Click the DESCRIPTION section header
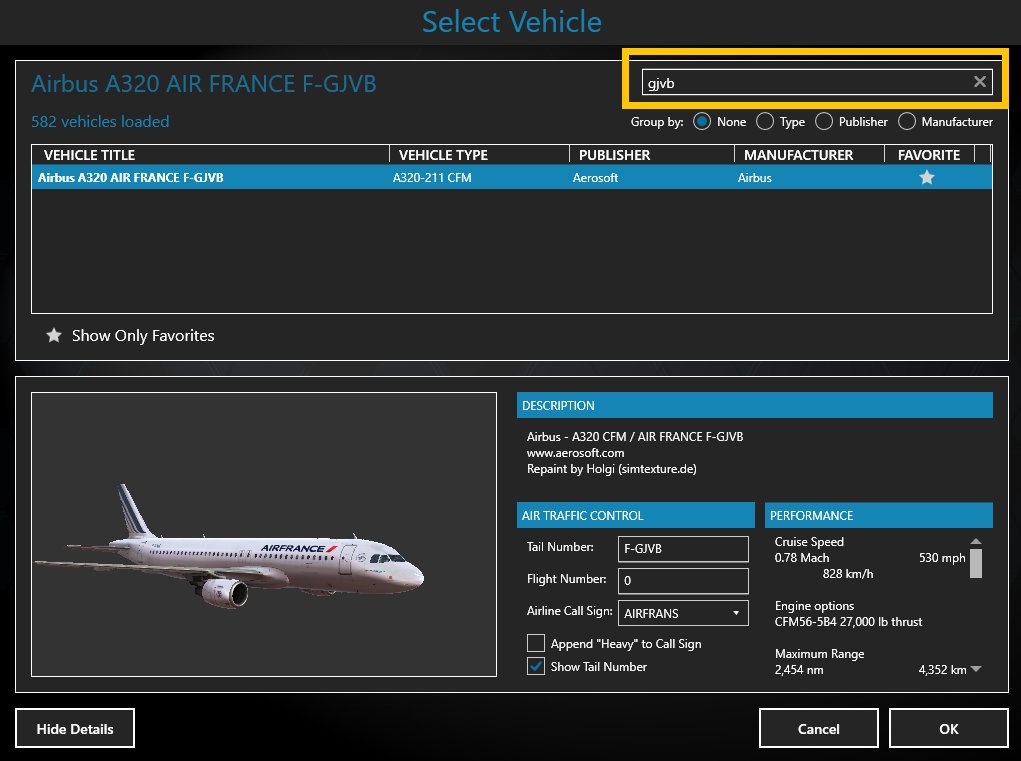 [755, 405]
